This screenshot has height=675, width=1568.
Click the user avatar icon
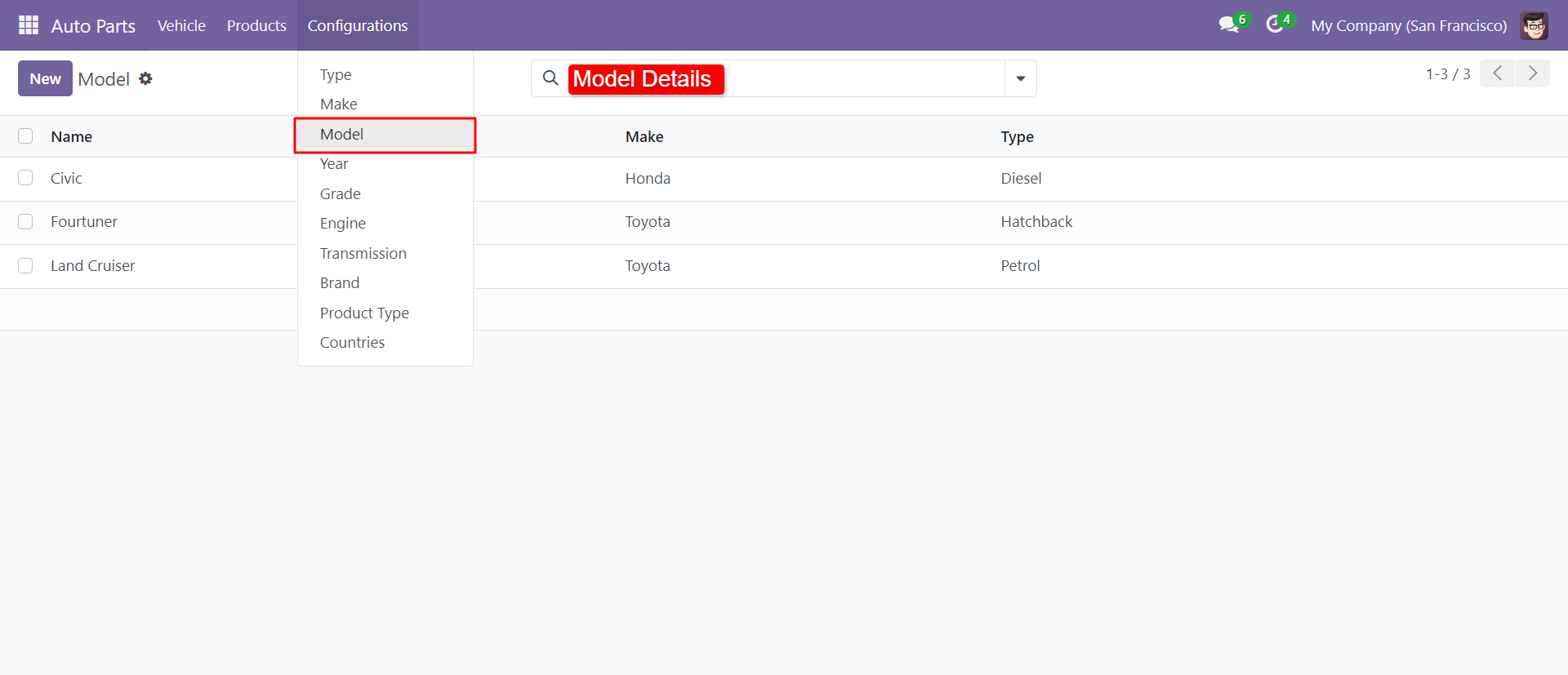coord(1534,25)
